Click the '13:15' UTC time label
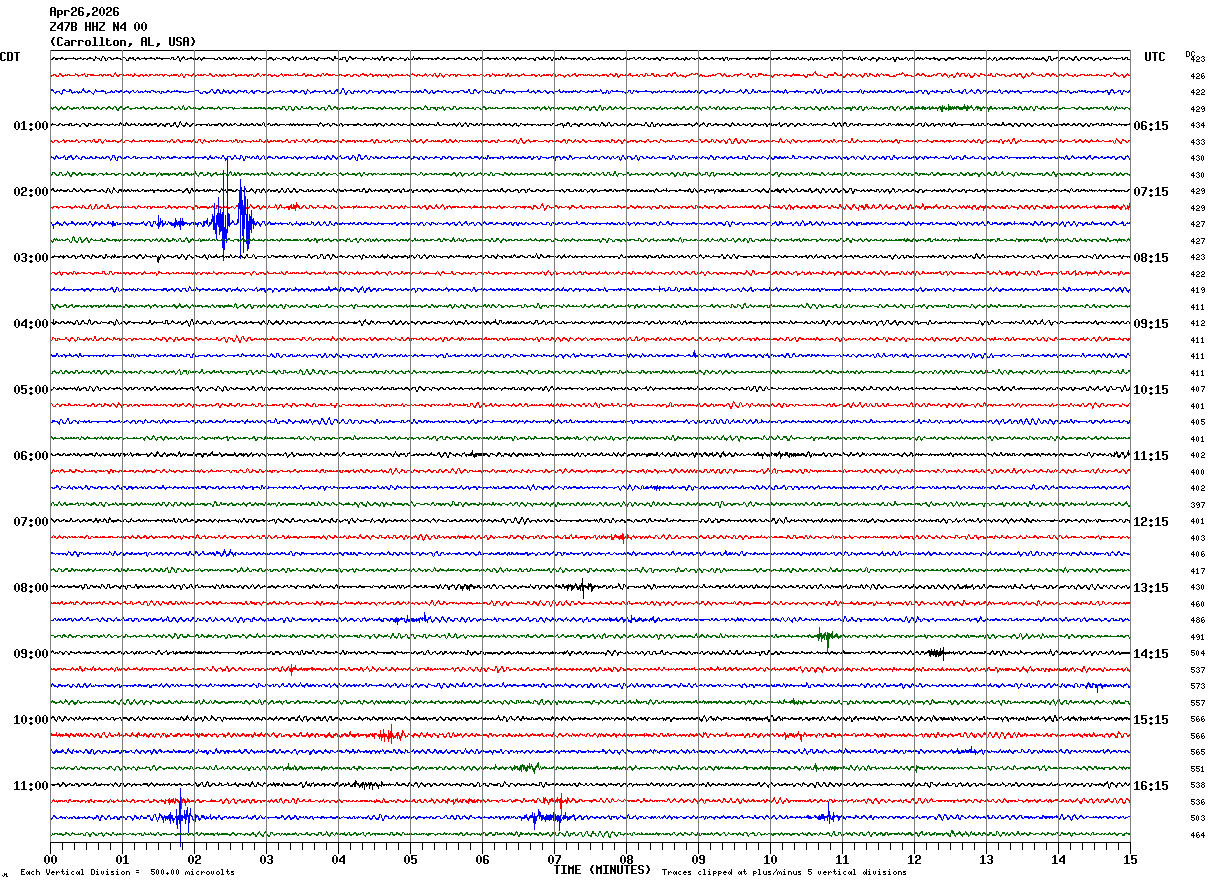This screenshot has height=886, width=1210. 1151,588
